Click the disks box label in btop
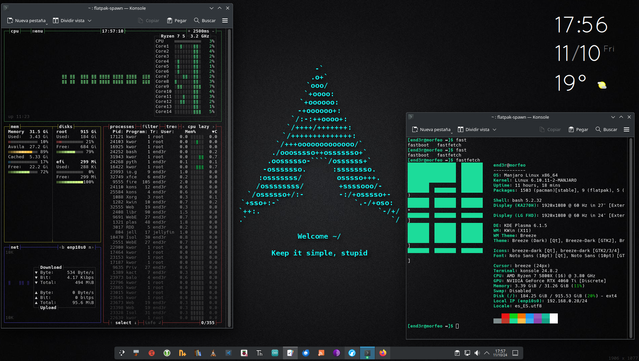Image resolution: width=639 pixels, height=361 pixels. pos(65,126)
